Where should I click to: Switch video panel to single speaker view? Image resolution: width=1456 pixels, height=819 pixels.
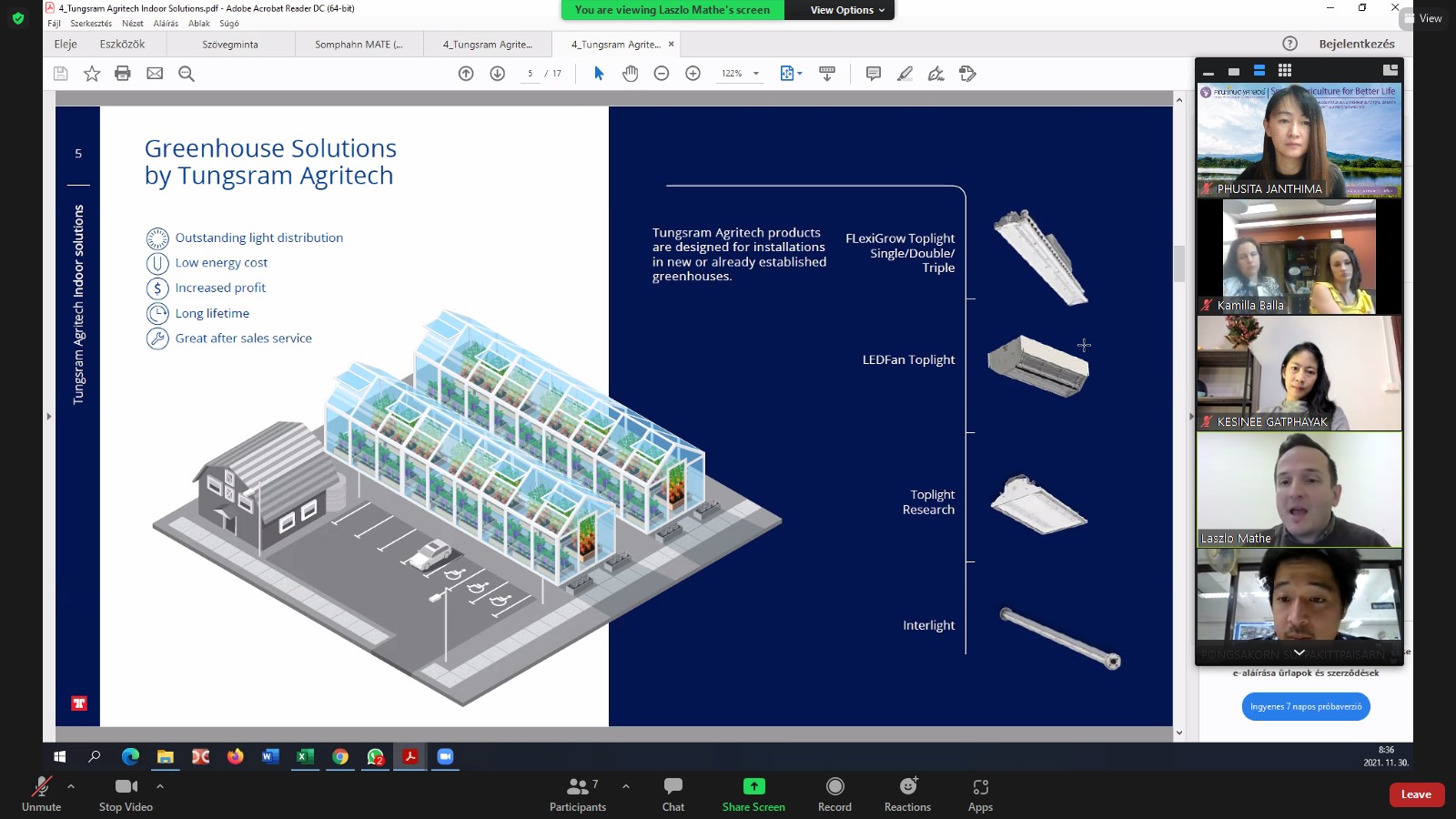point(1234,71)
